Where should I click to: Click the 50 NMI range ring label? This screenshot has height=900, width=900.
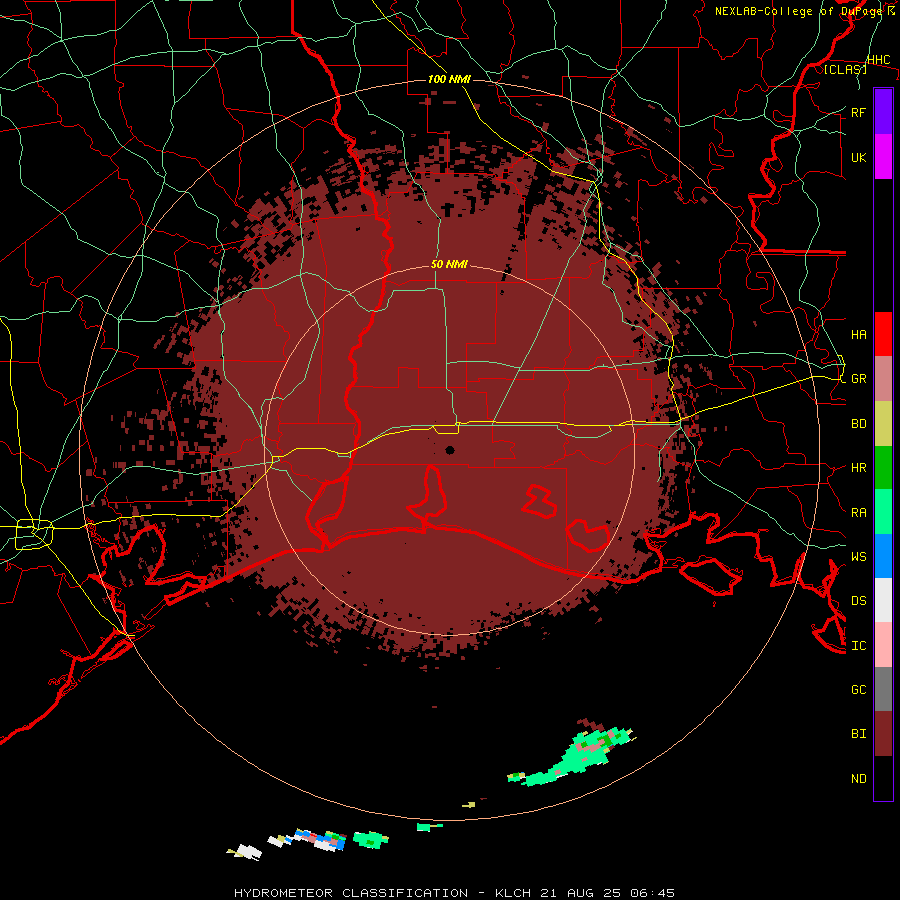click(449, 264)
